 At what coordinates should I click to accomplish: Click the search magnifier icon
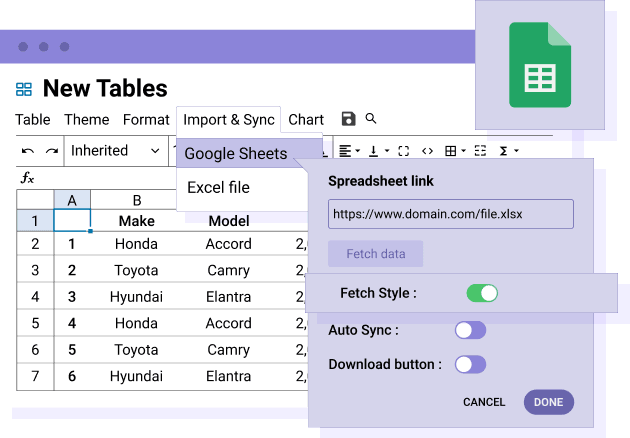(x=371, y=119)
